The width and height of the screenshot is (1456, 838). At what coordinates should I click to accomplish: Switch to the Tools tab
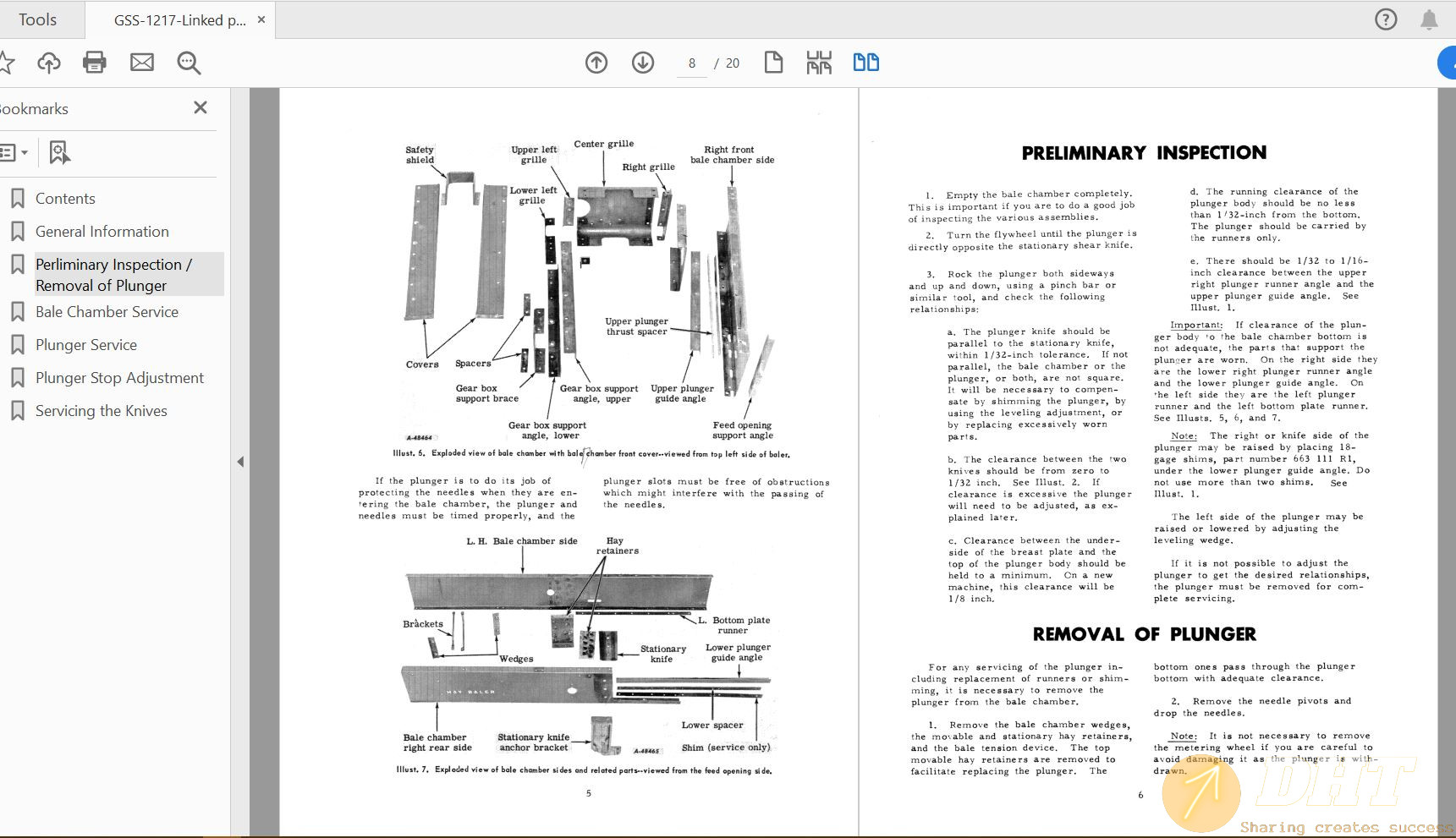38,19
